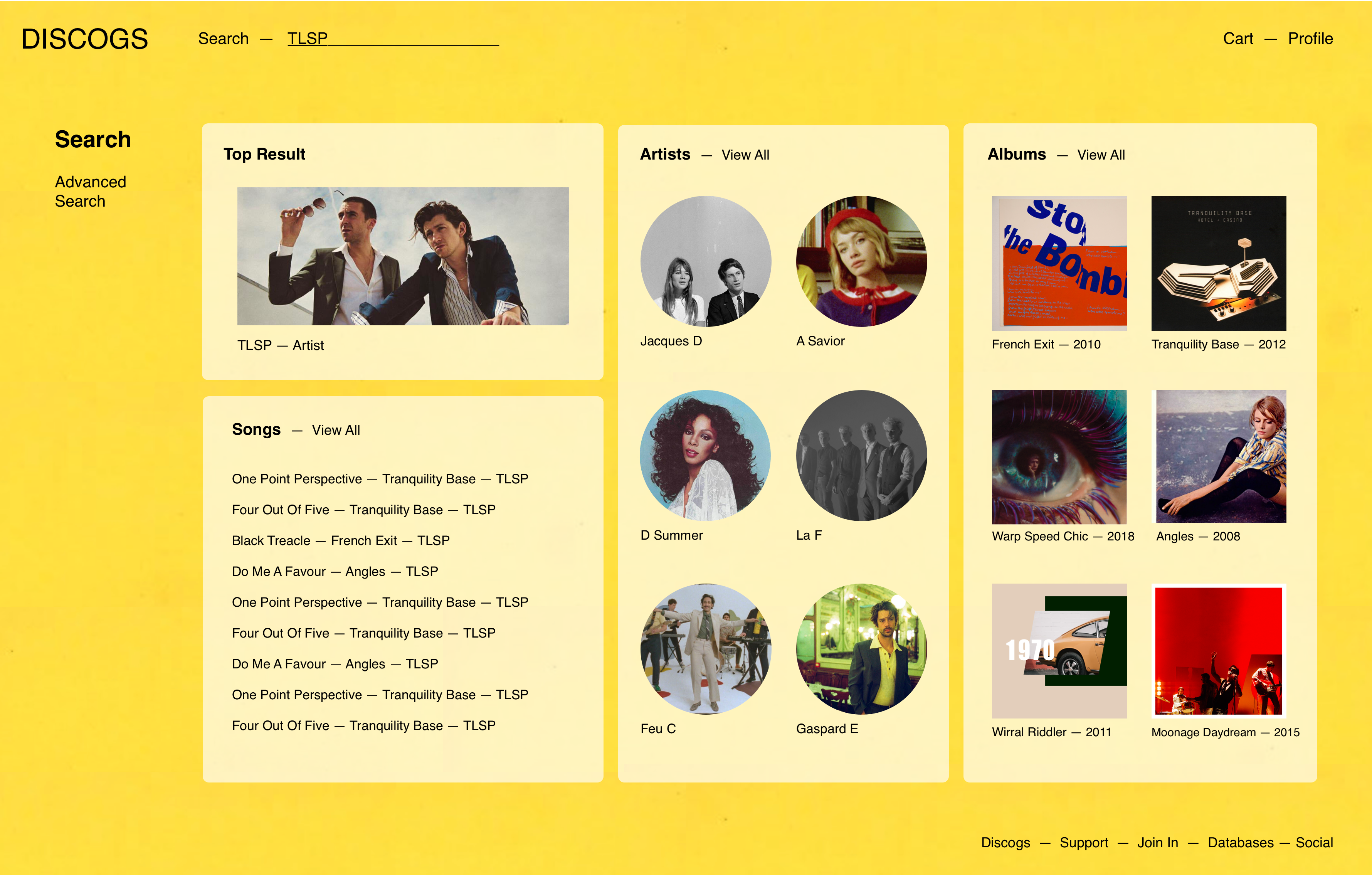Click 'Warp Speed Chic — 2018' title
Image resolution: width=1372 pixels, height=875 pixels.
click(x=1063, y=537)
